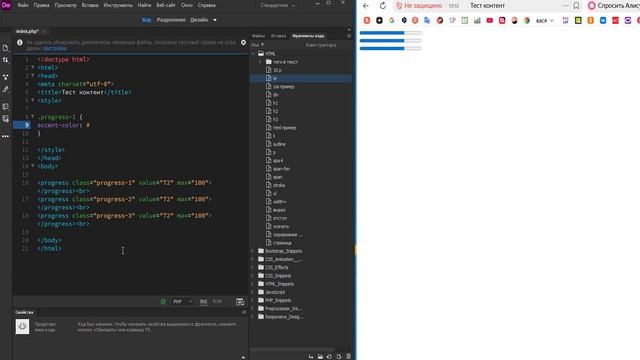Switch to Разделение view
The width and height of the screenshot is (640, 360).
171,20
